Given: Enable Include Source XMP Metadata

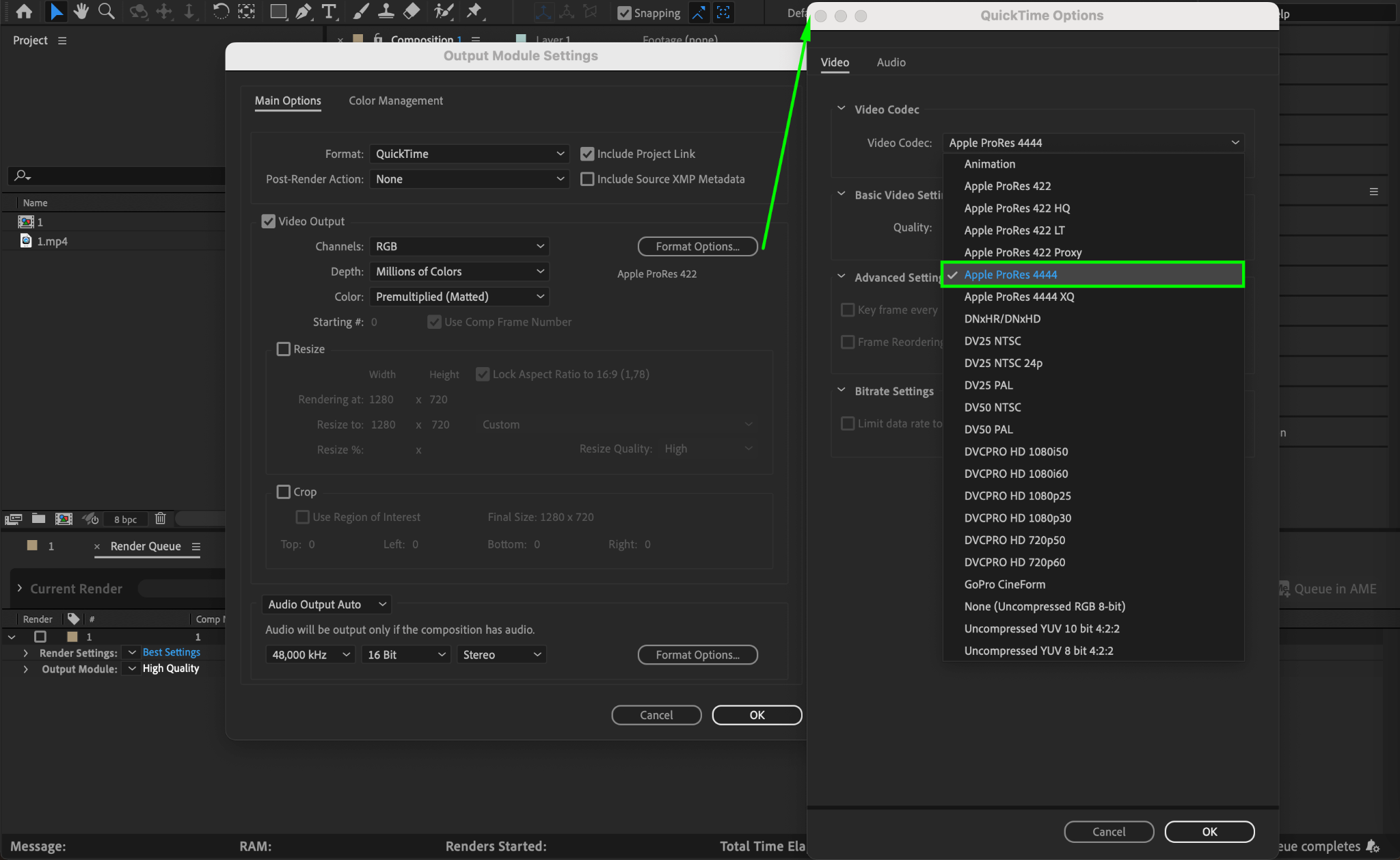Looking at the screenshot, I should click(x=587, y=179).
